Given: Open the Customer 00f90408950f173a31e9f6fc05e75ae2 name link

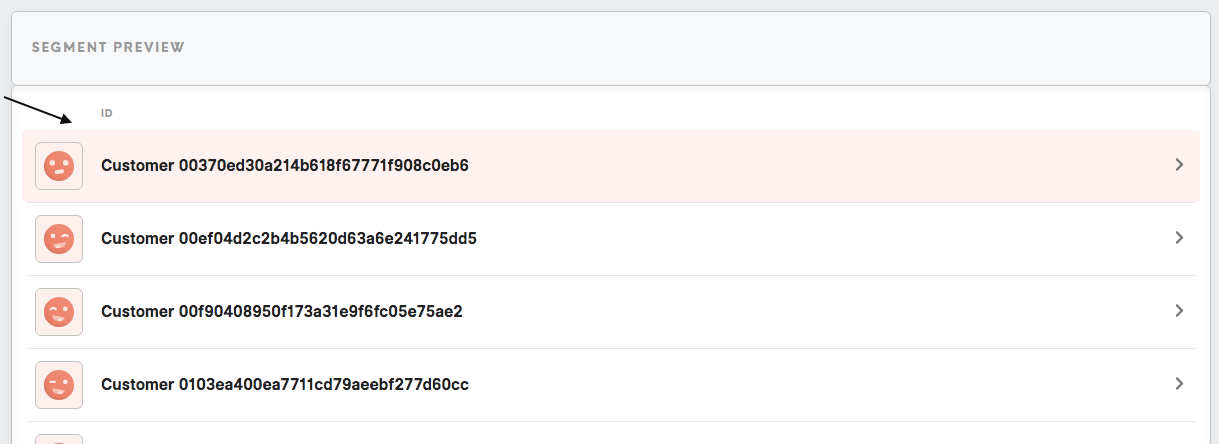Looking at the screenshot, I should pyautogui.click(x=282, y=312).
